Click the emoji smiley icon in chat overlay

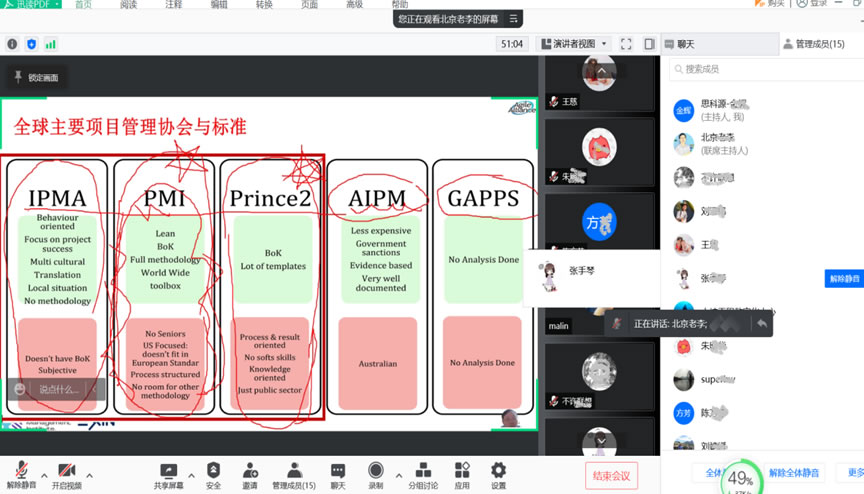click(20, 389)
